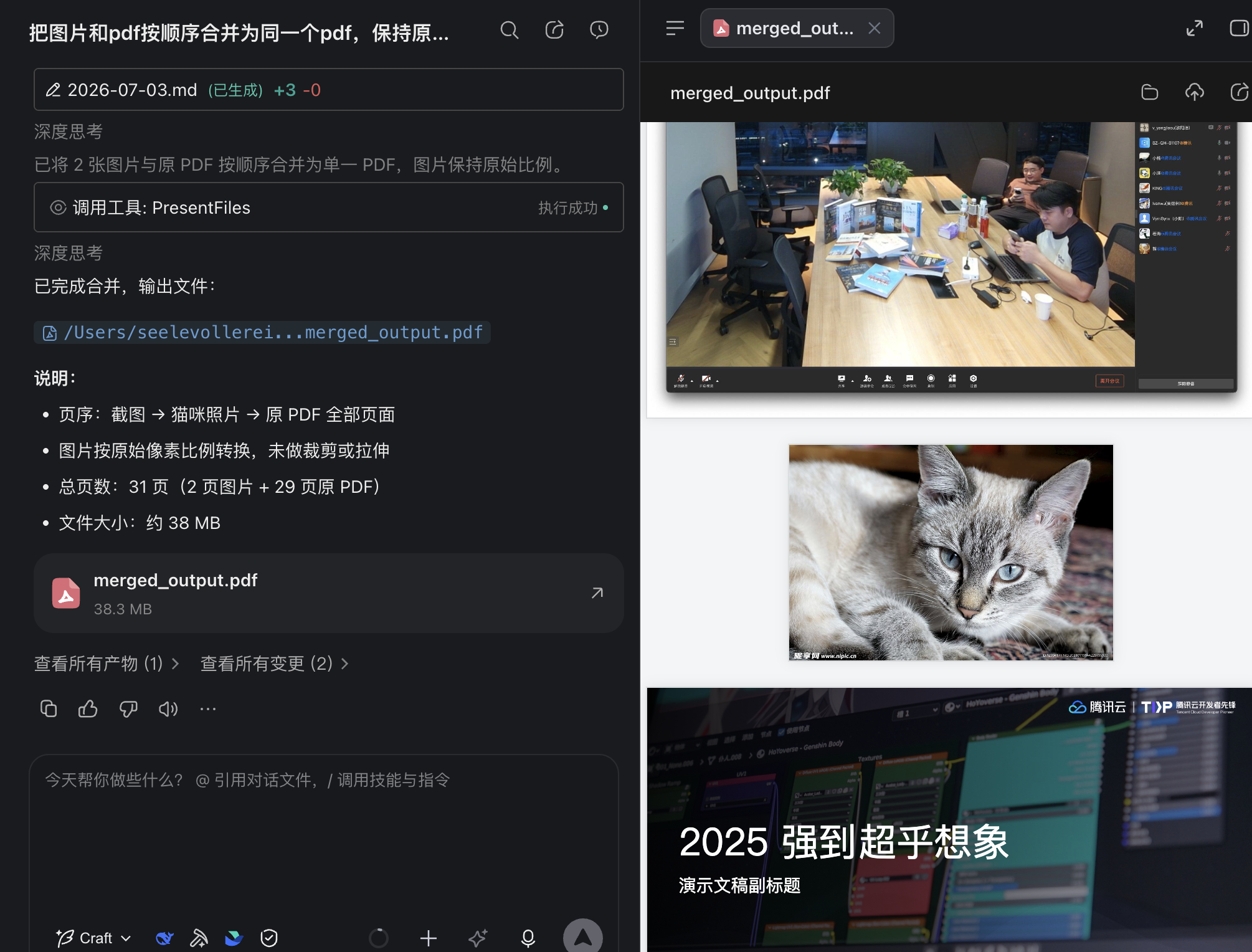Toggle the right side panel layout
The image size is (1252, 952).
click(1239, 29)
